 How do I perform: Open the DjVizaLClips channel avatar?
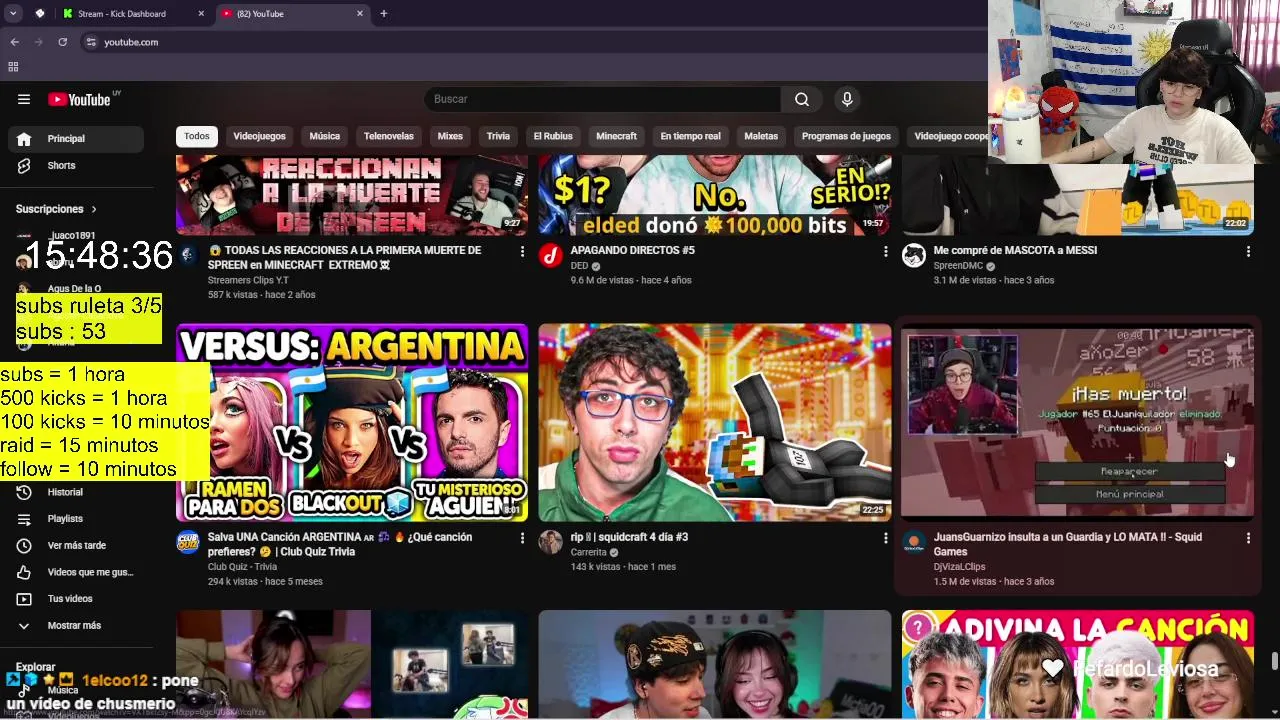pyautogui.click(x=913, y=542)
